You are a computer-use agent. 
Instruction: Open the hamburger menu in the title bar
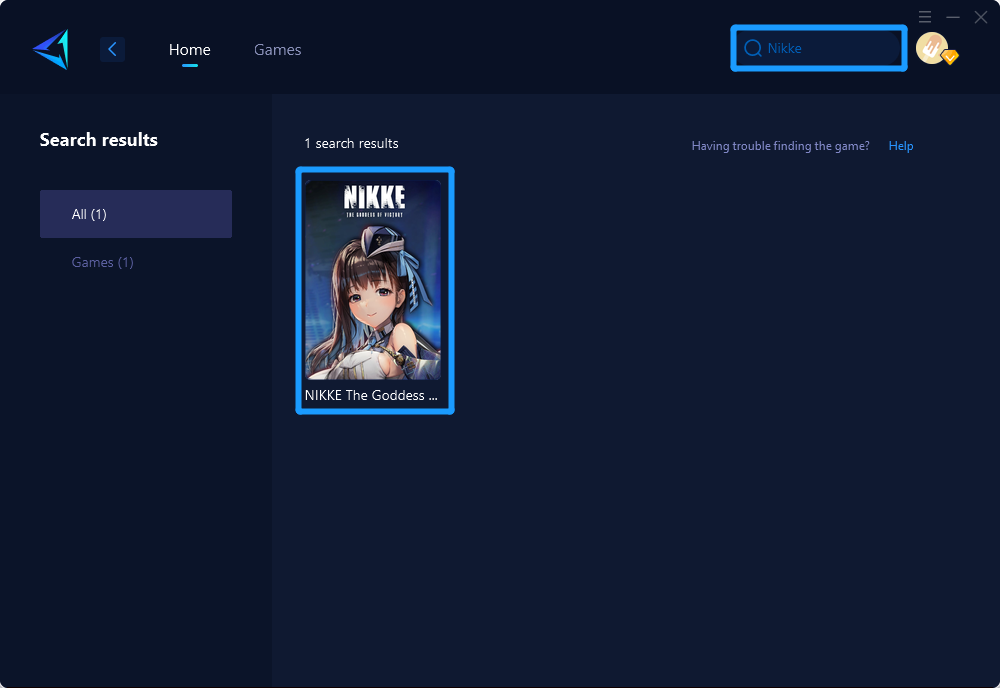point(925,17)
